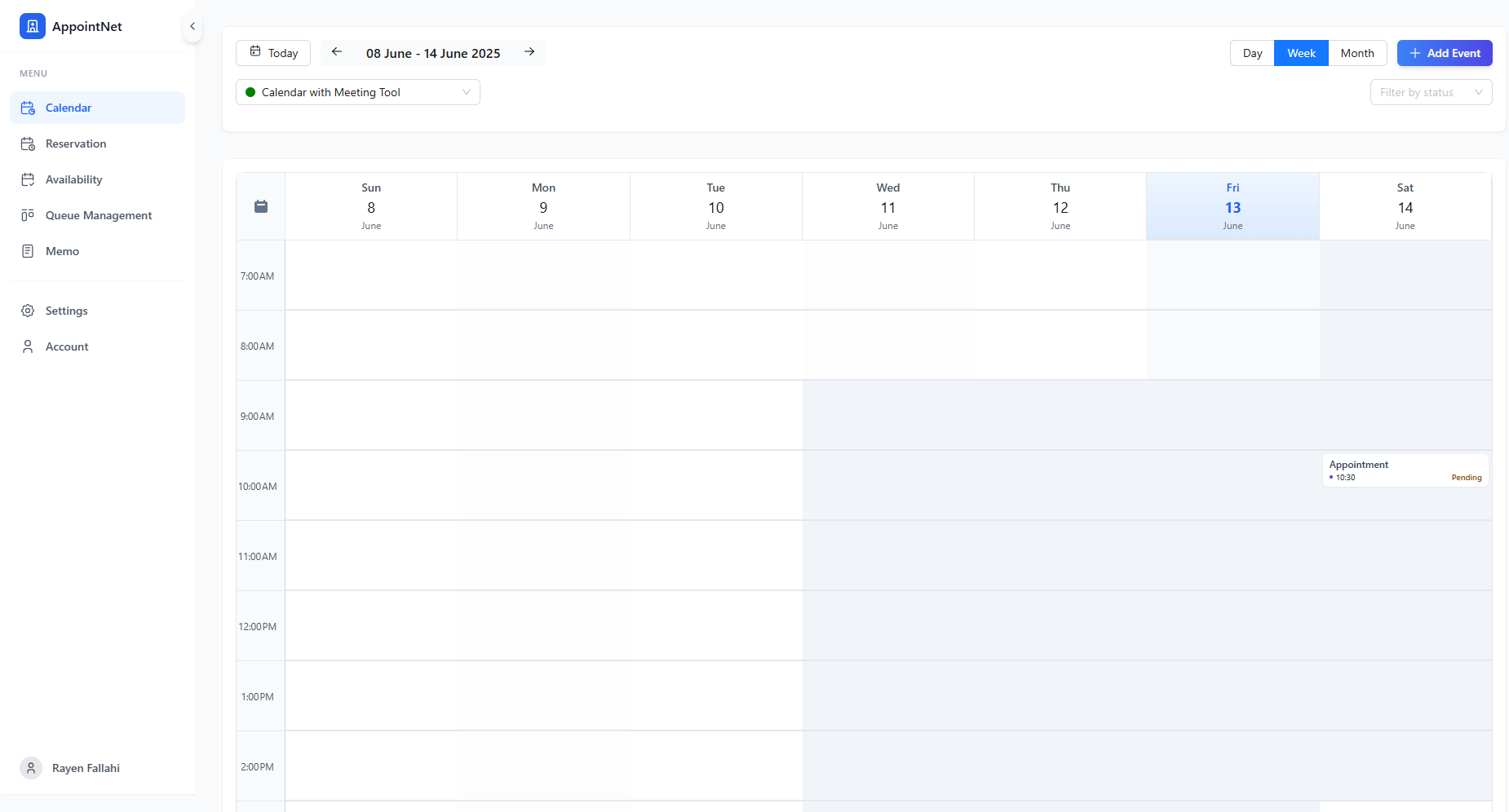1509x812 pixels.
Task: Open Queue Management from the sidebar
Action: tap(98, 215)
